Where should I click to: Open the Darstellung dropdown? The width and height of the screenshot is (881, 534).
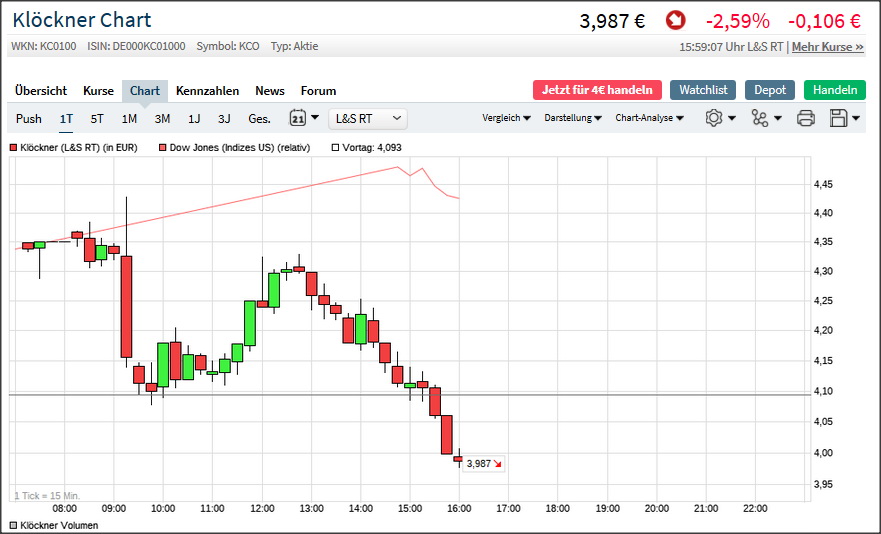pyautogui.click(x=573, y=118)
